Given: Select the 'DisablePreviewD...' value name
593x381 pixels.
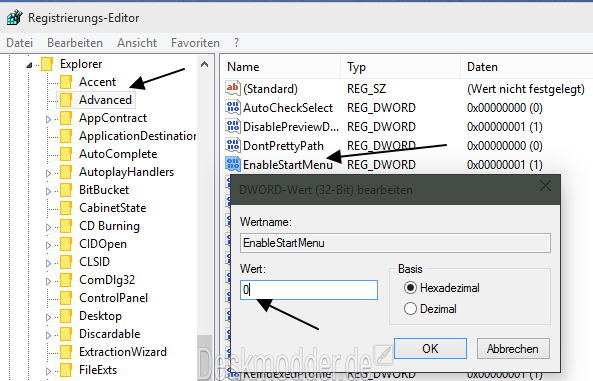Looking at the screenshot, I should (291, 127).
